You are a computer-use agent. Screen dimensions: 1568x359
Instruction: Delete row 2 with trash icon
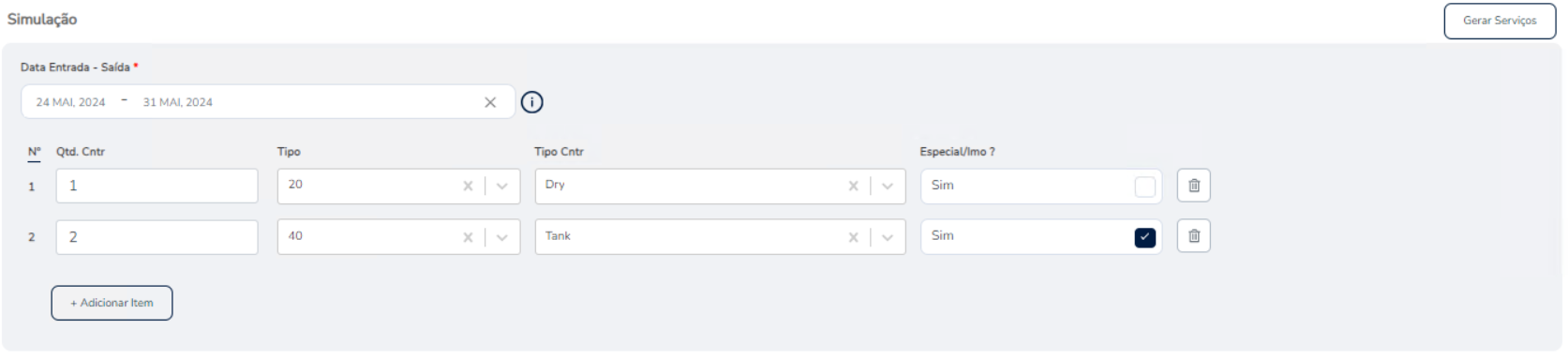click(x=1193, y=236)
